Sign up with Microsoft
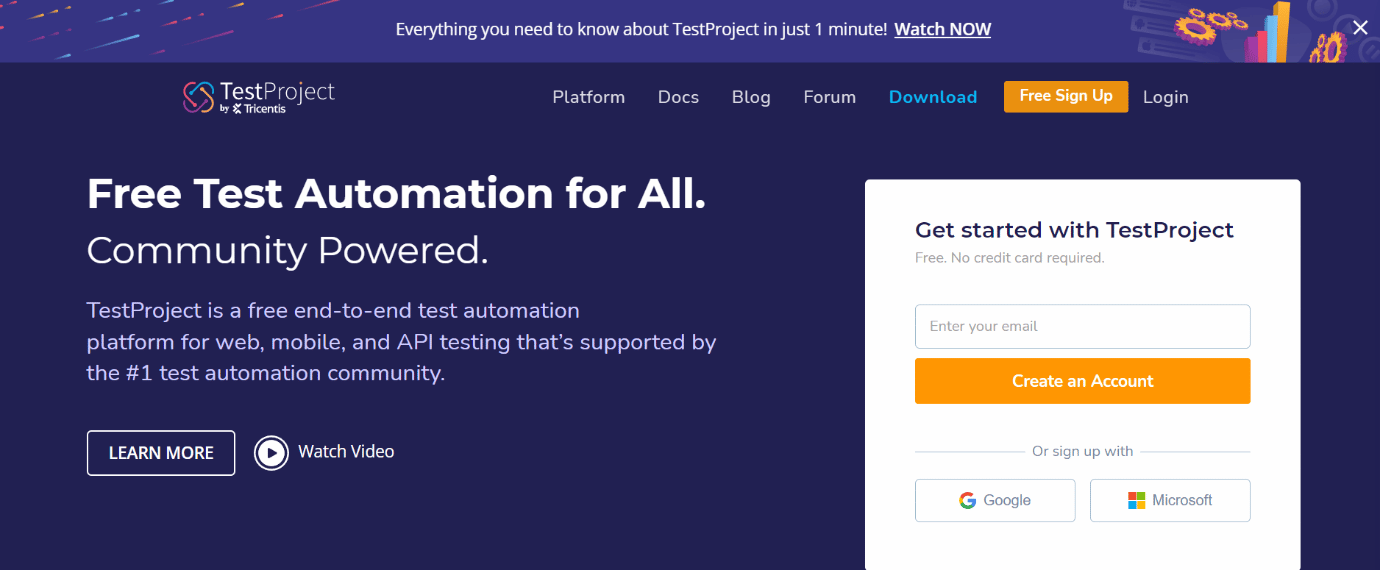1380x570 pixels. [1170, 500]
